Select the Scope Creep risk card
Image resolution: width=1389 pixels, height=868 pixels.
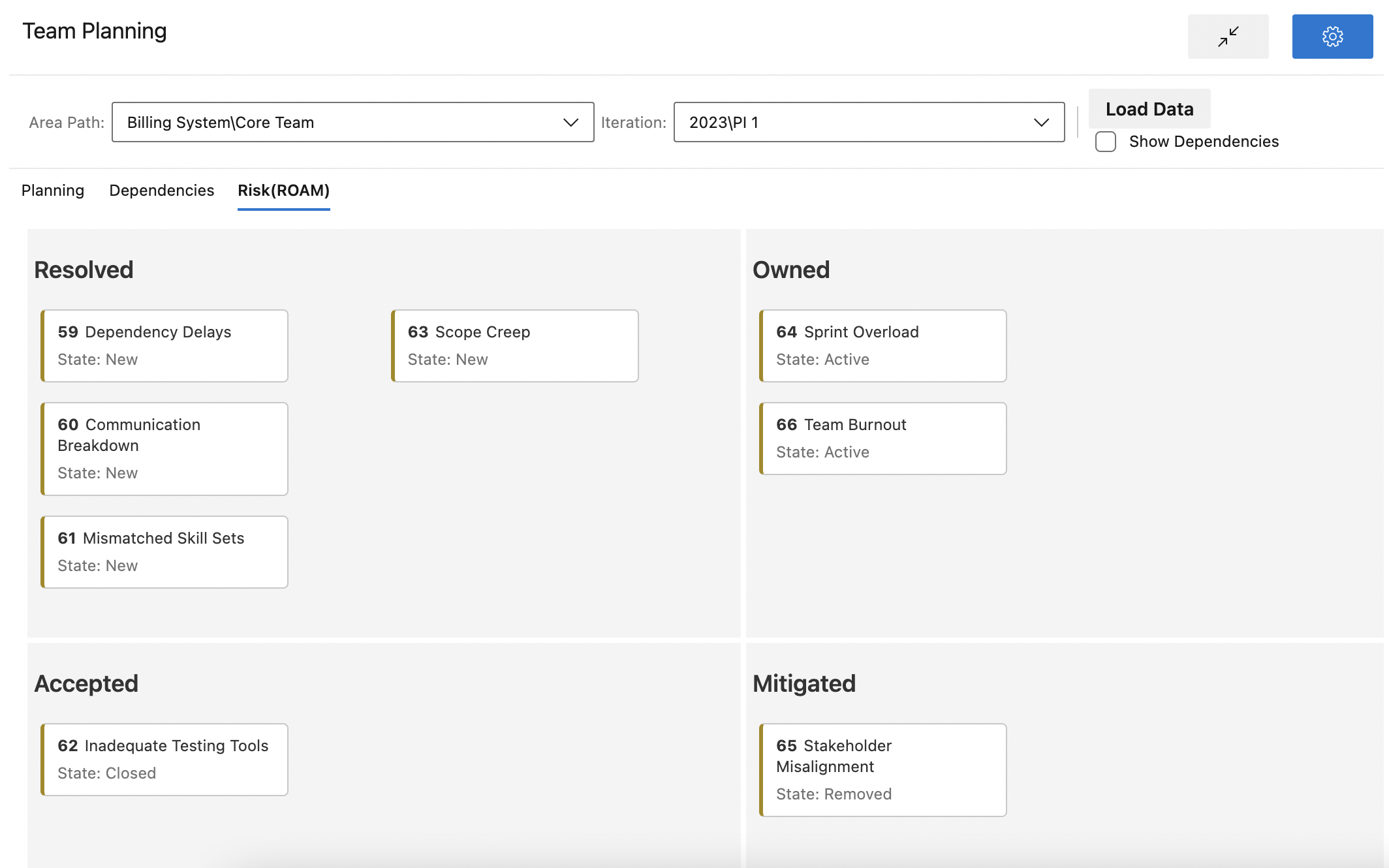[x=515, y=345]
